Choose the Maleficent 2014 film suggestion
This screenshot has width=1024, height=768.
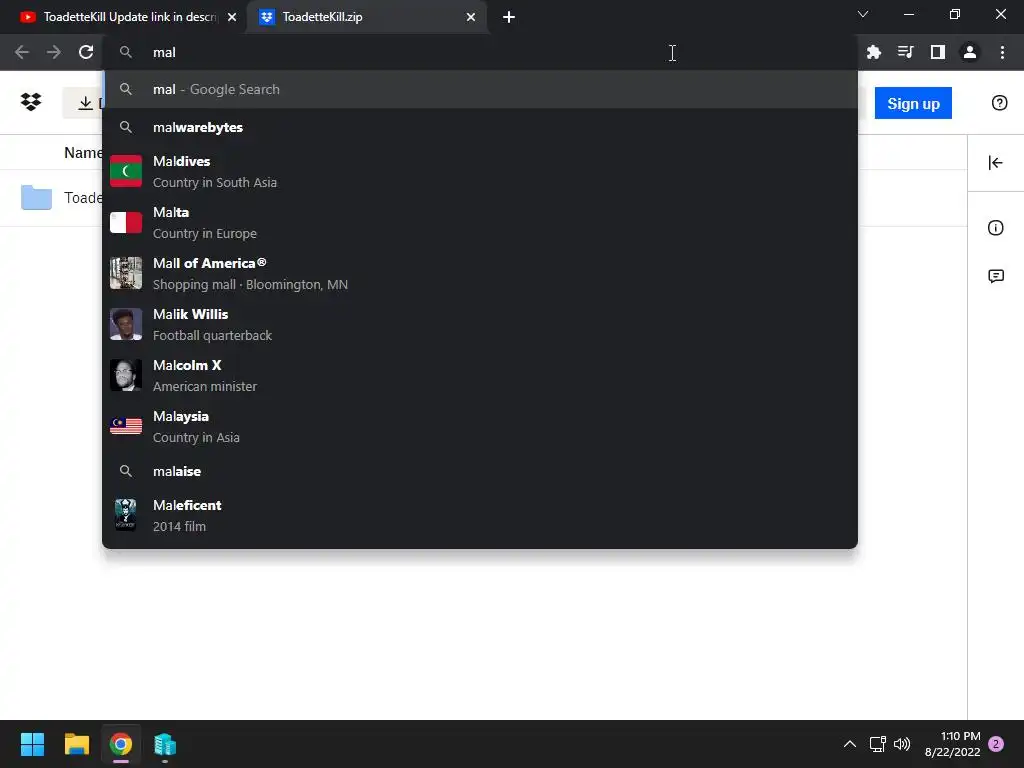coord(480,515)
